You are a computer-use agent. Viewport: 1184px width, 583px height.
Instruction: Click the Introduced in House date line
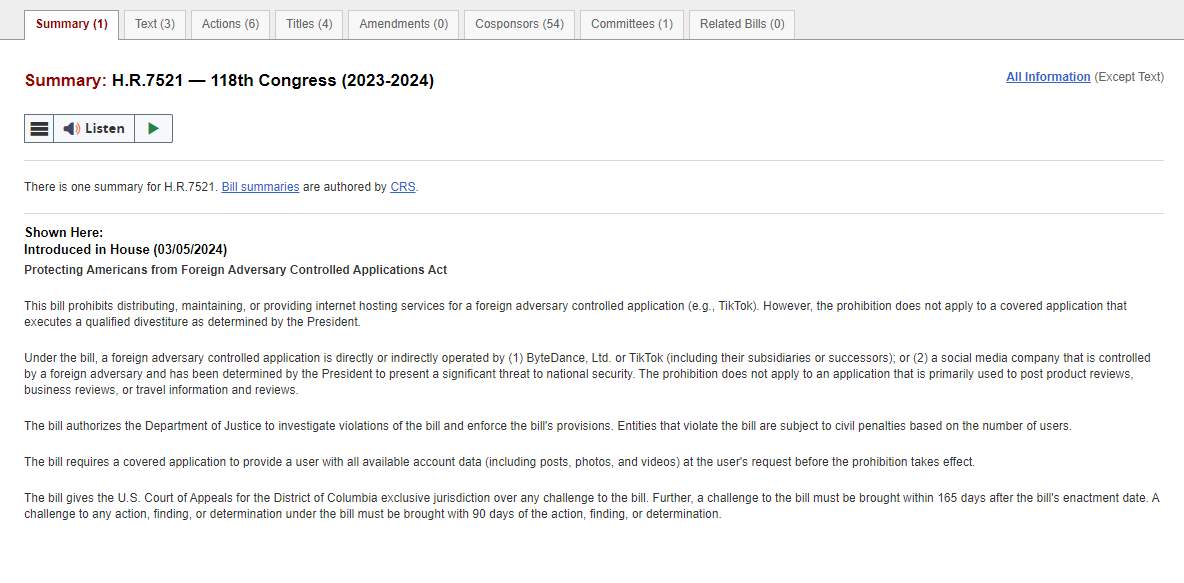pos(126,249)
